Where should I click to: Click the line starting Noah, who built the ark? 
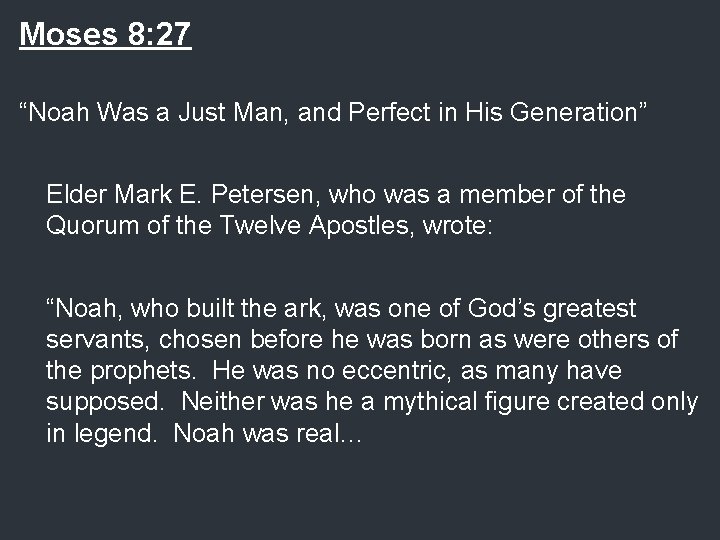pos(341,308)
